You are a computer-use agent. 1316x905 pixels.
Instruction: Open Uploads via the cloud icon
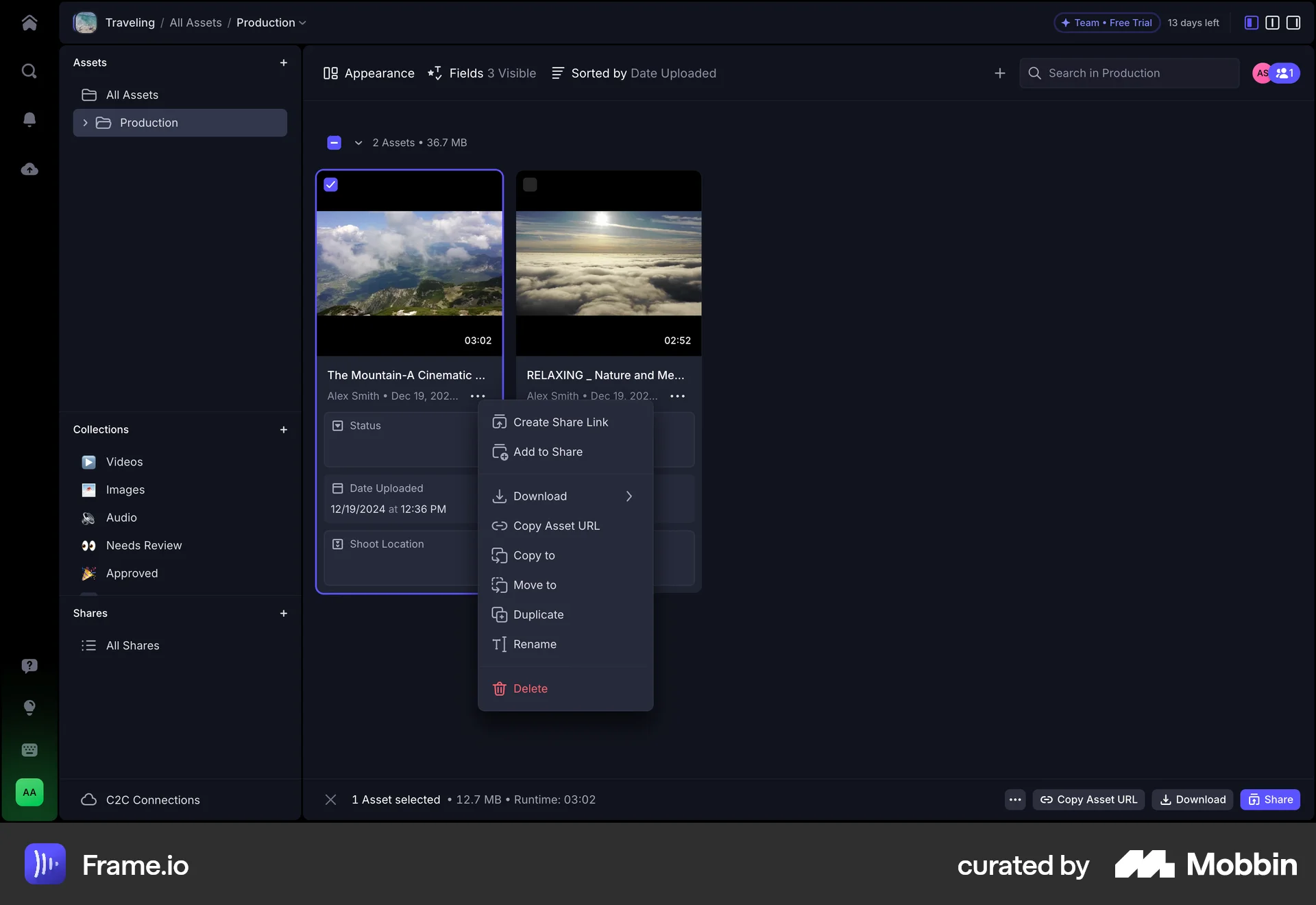click(29, 169)
